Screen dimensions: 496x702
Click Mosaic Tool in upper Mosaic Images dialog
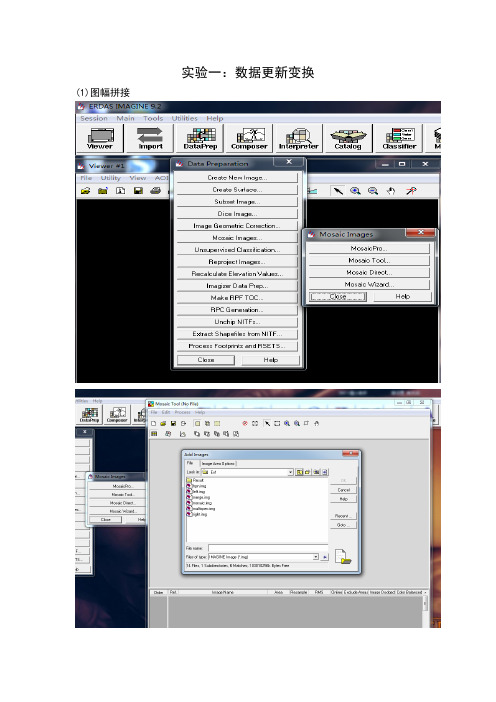point(369,261)
